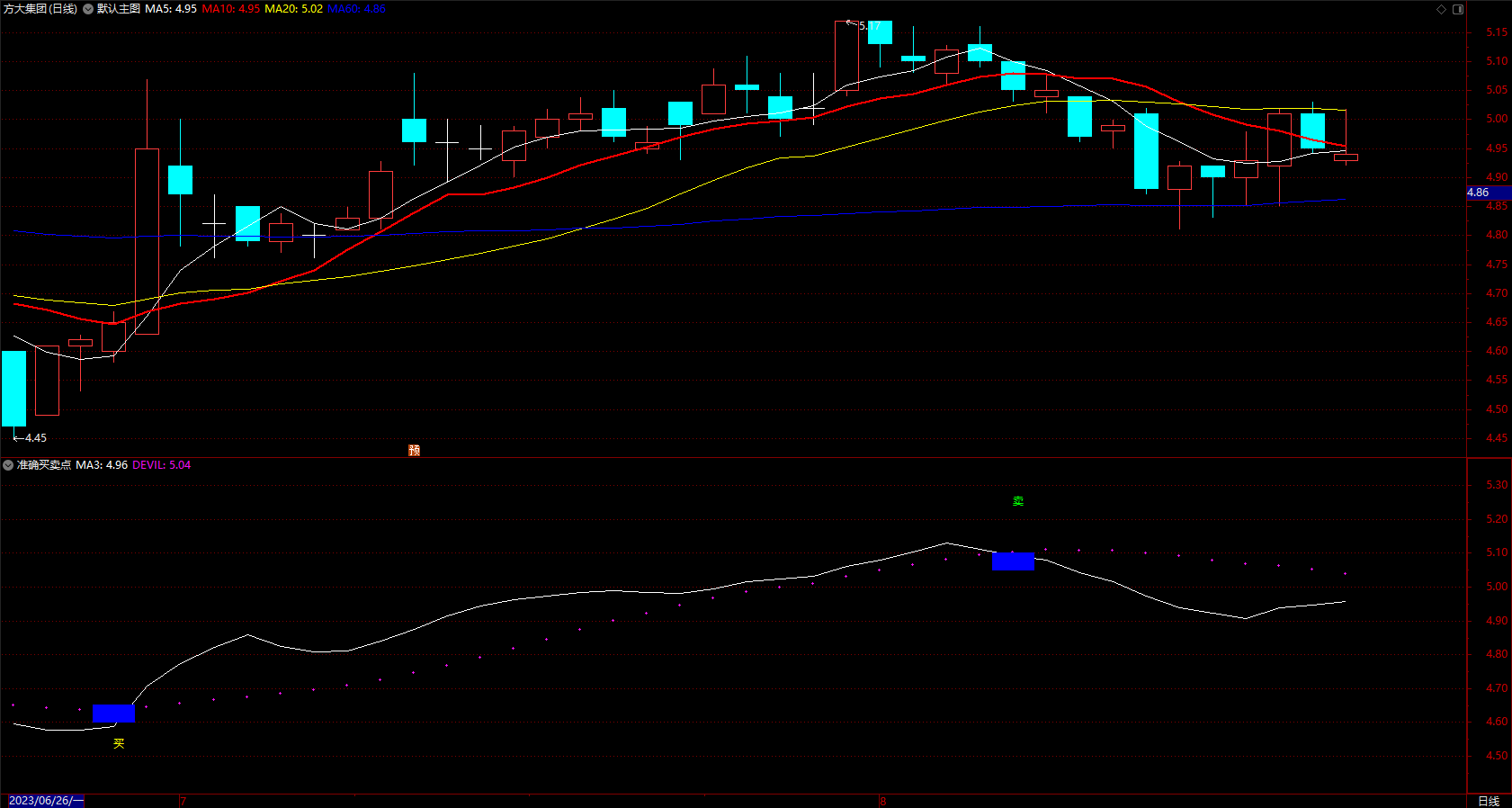Click the month 8 marker on time axis
This screenshot has height=808, width=1512.
click(x=883, y=801)
